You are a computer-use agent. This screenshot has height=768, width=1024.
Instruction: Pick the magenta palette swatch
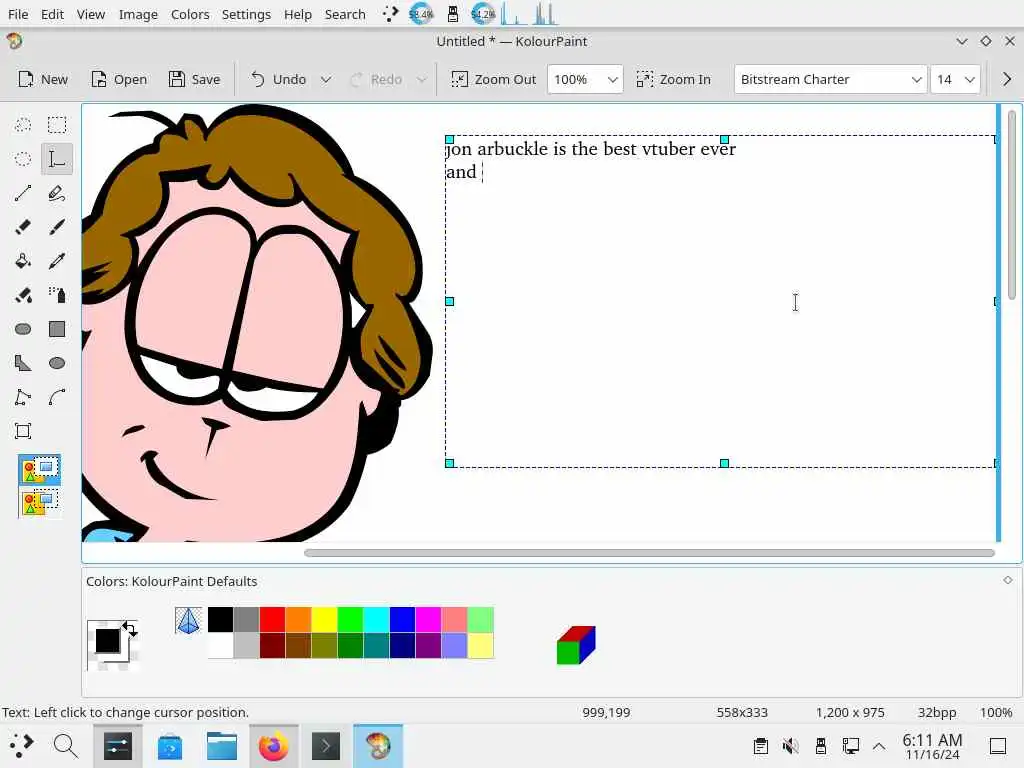pyautogui.click(x=428, y=620)
